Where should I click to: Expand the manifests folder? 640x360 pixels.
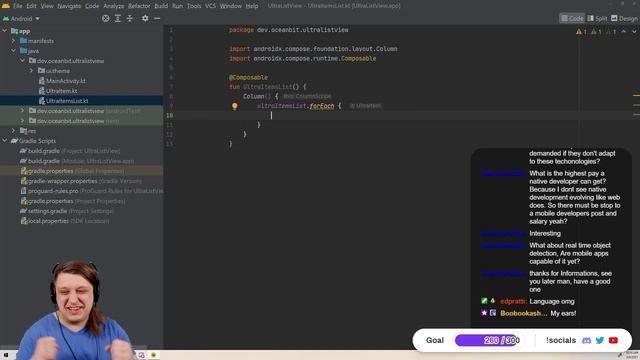tap(14, 41)
